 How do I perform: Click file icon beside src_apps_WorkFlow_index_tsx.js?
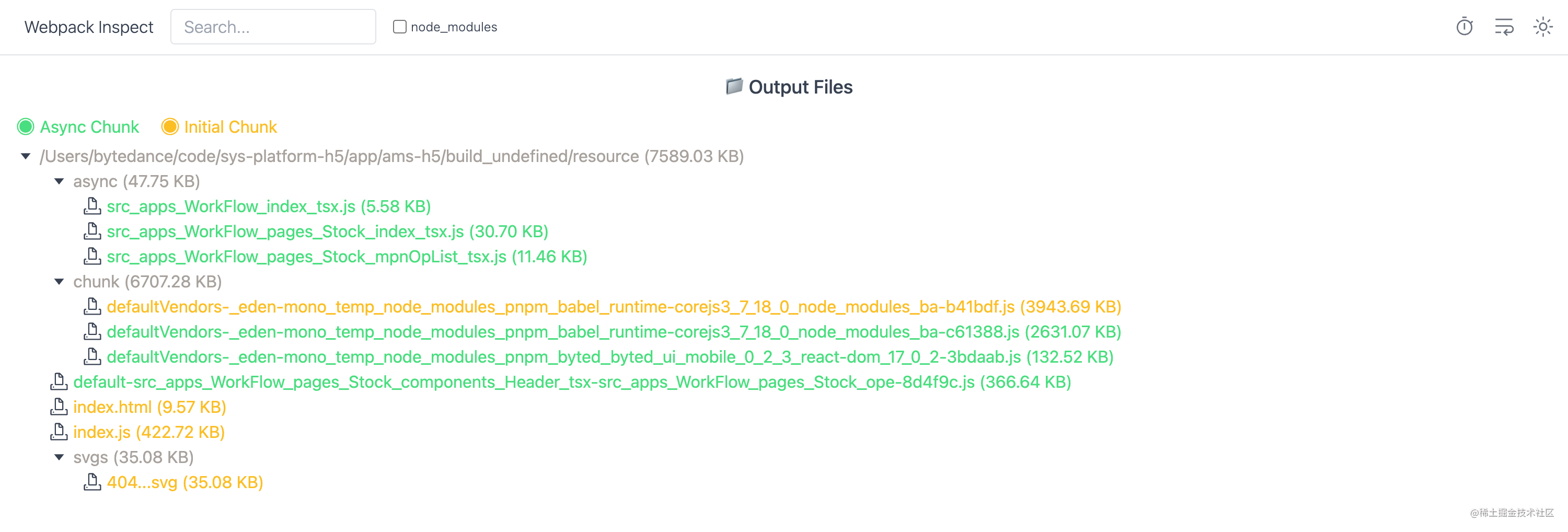pos(92,206)
